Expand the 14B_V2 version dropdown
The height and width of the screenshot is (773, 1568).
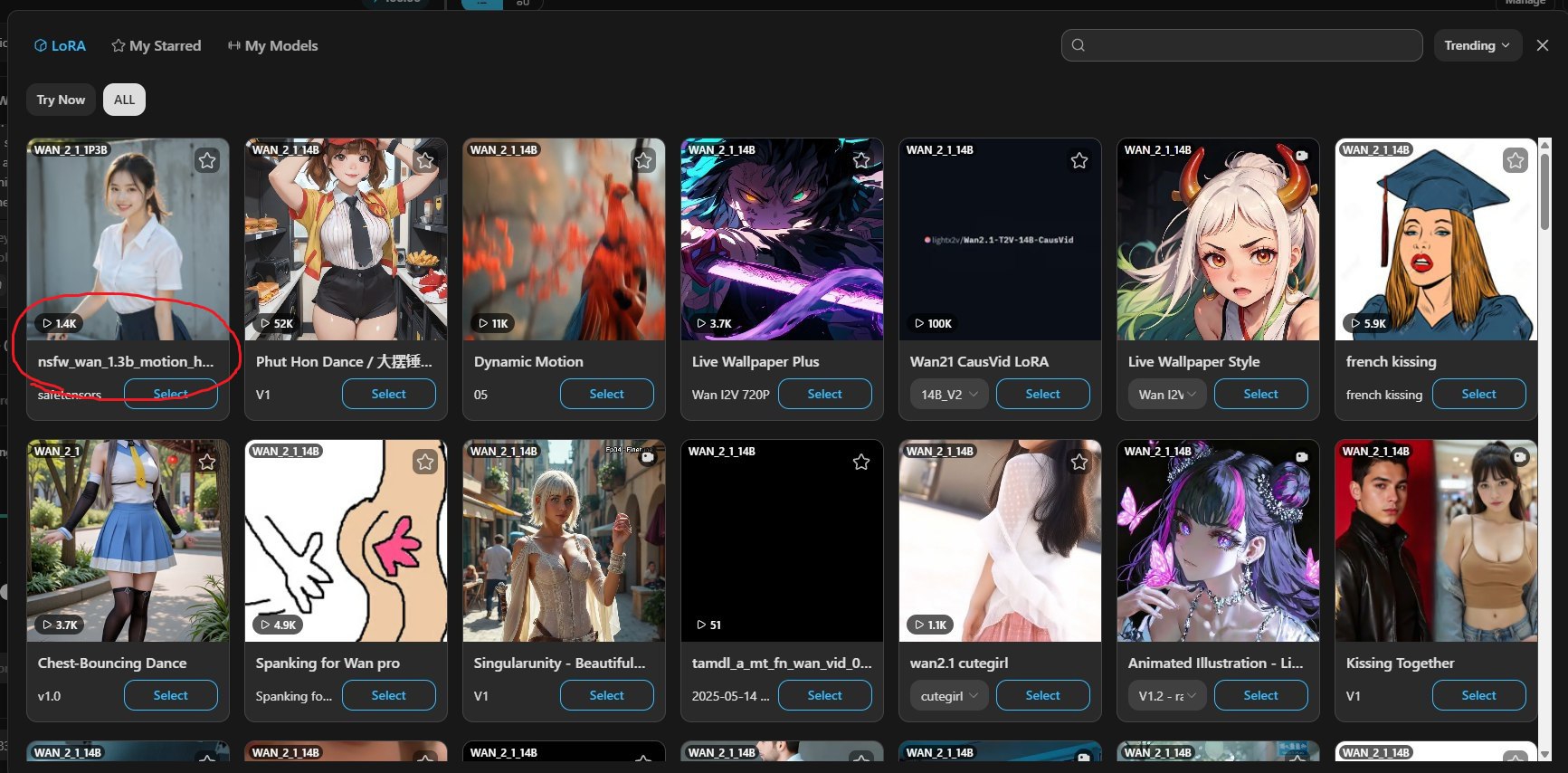pos(949,395)
